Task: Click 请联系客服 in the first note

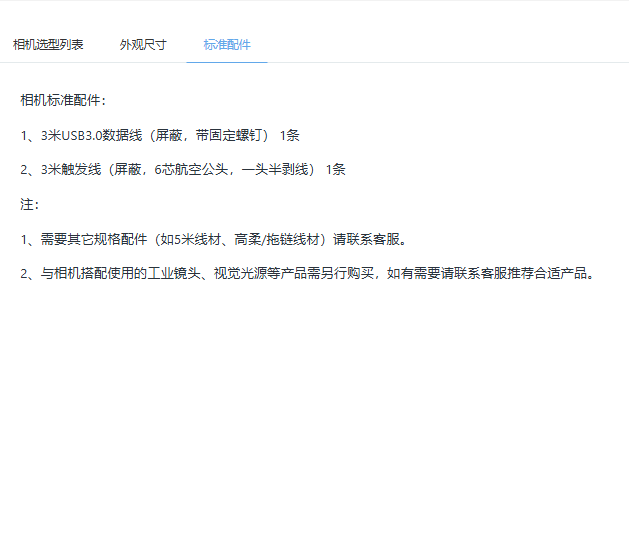Action: [x=366, y=239]
